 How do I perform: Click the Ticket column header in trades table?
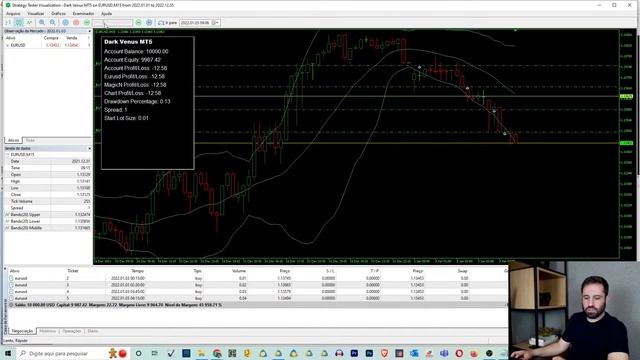[73, 271]
